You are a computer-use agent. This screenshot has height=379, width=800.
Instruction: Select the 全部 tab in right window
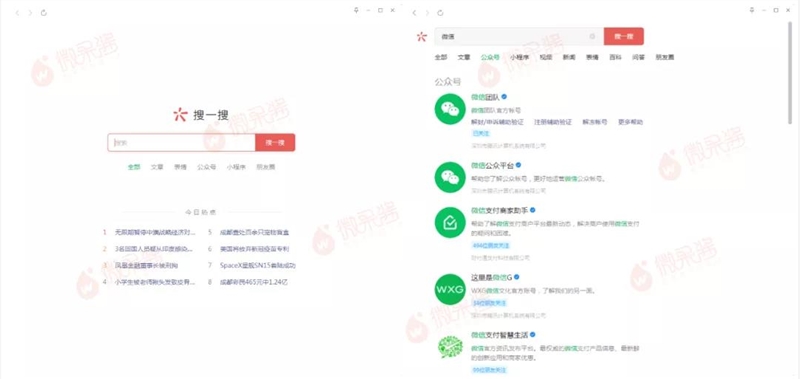pos(441,57)
